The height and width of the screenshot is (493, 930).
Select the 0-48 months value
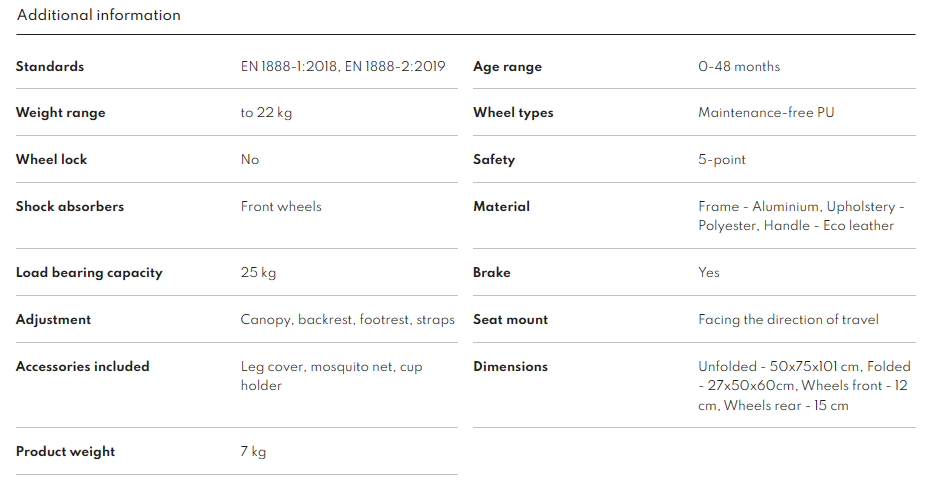[739, 67]
